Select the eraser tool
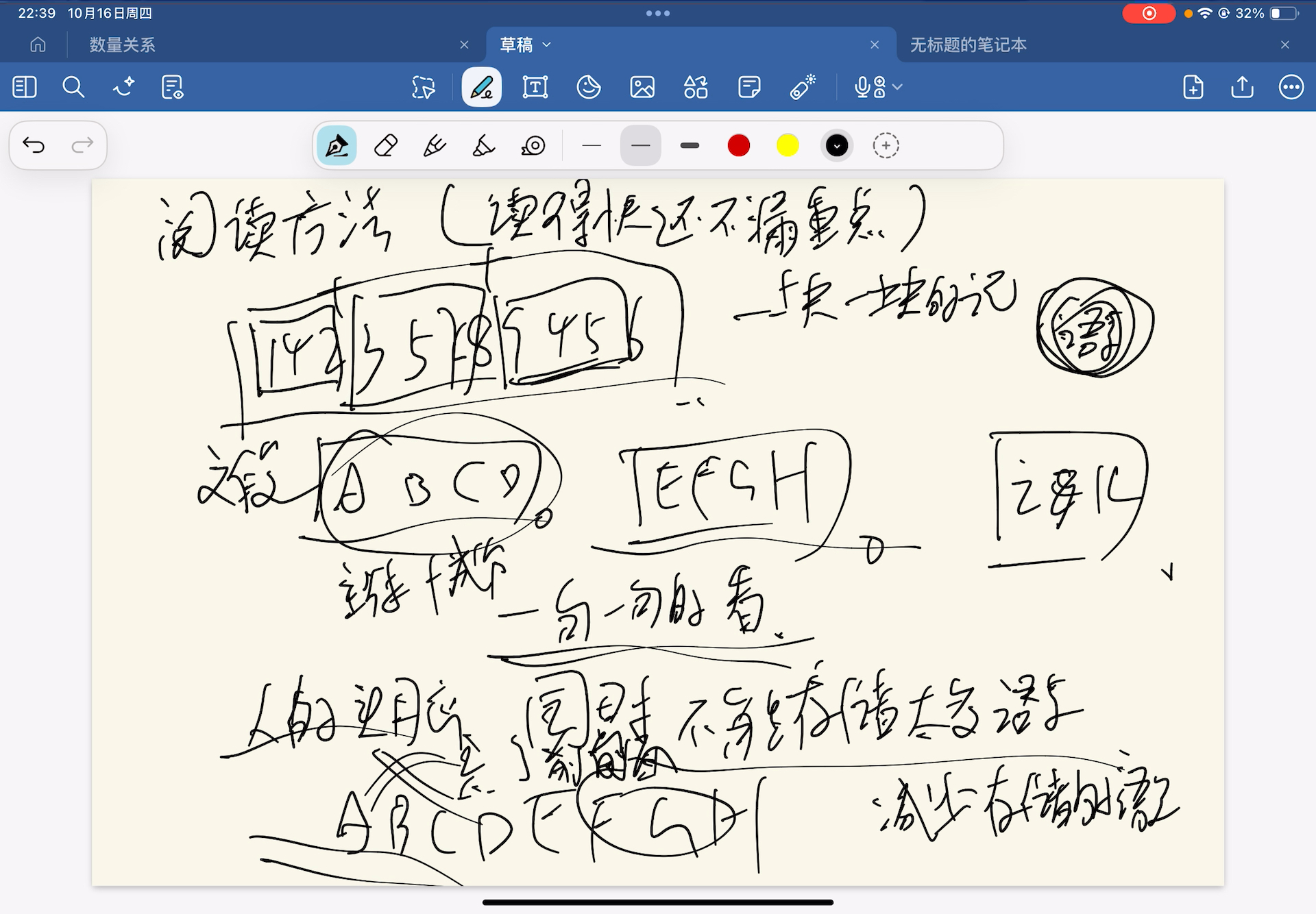The width and height of the screenshot is (1316, 914). (x=386, y=146)
